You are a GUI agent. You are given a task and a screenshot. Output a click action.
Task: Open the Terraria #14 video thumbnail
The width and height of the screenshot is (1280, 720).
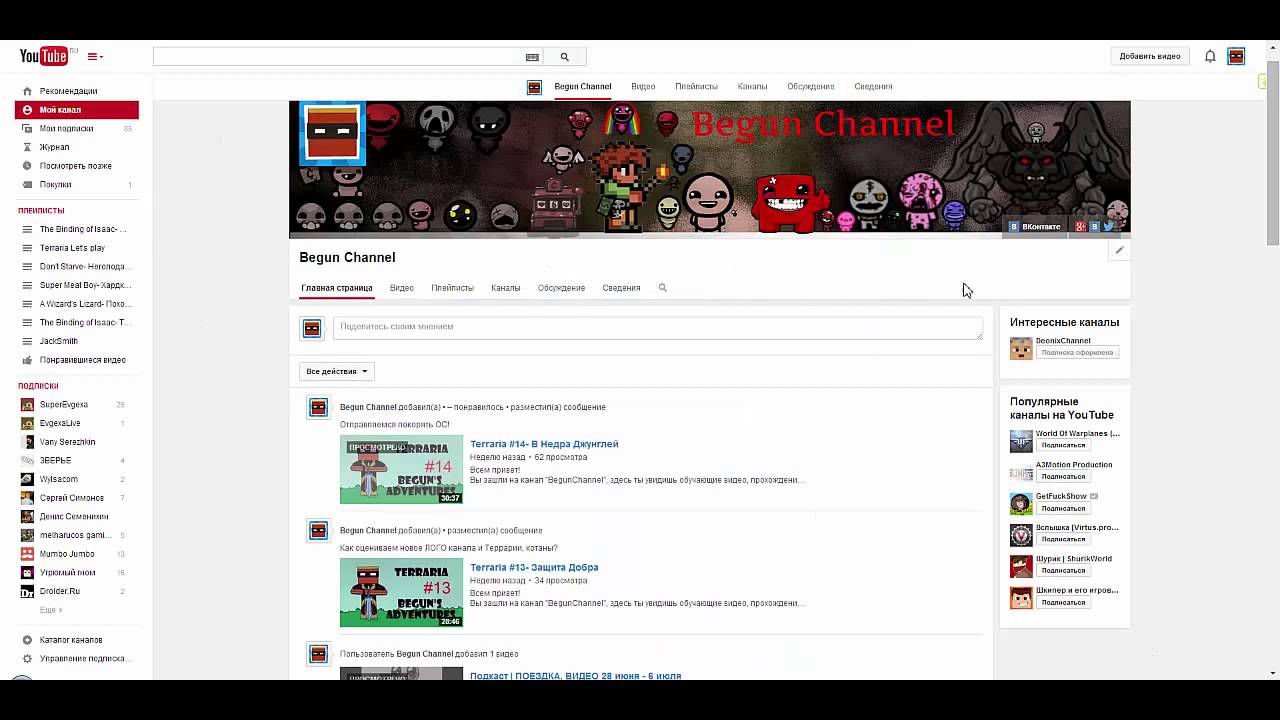pyautogui.click(x=401, y=469)
